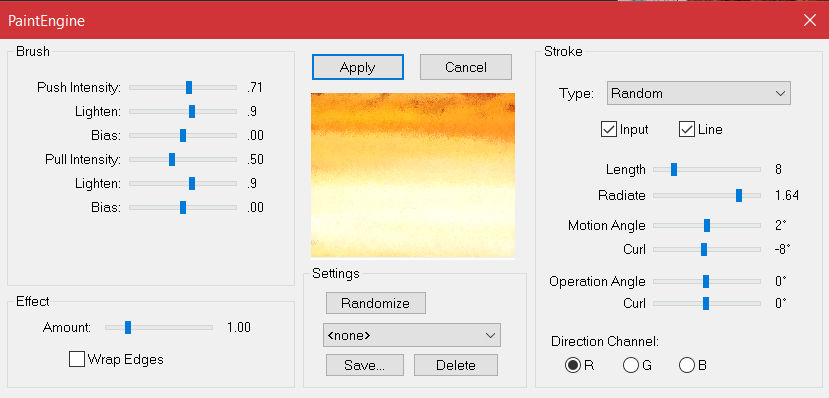Click the Motion Angle slider handle

(x=707, y=226)
